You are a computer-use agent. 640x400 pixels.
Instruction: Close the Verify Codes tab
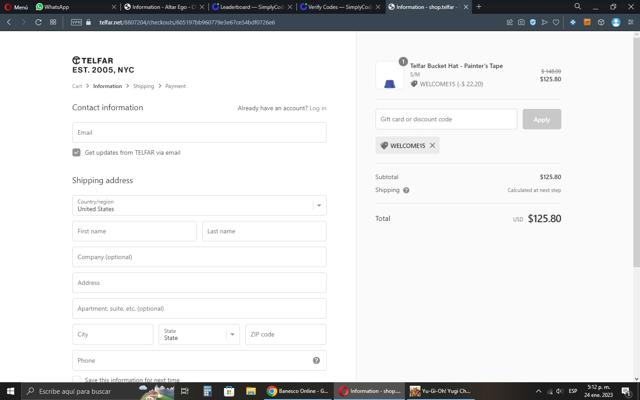click(378, 7)
